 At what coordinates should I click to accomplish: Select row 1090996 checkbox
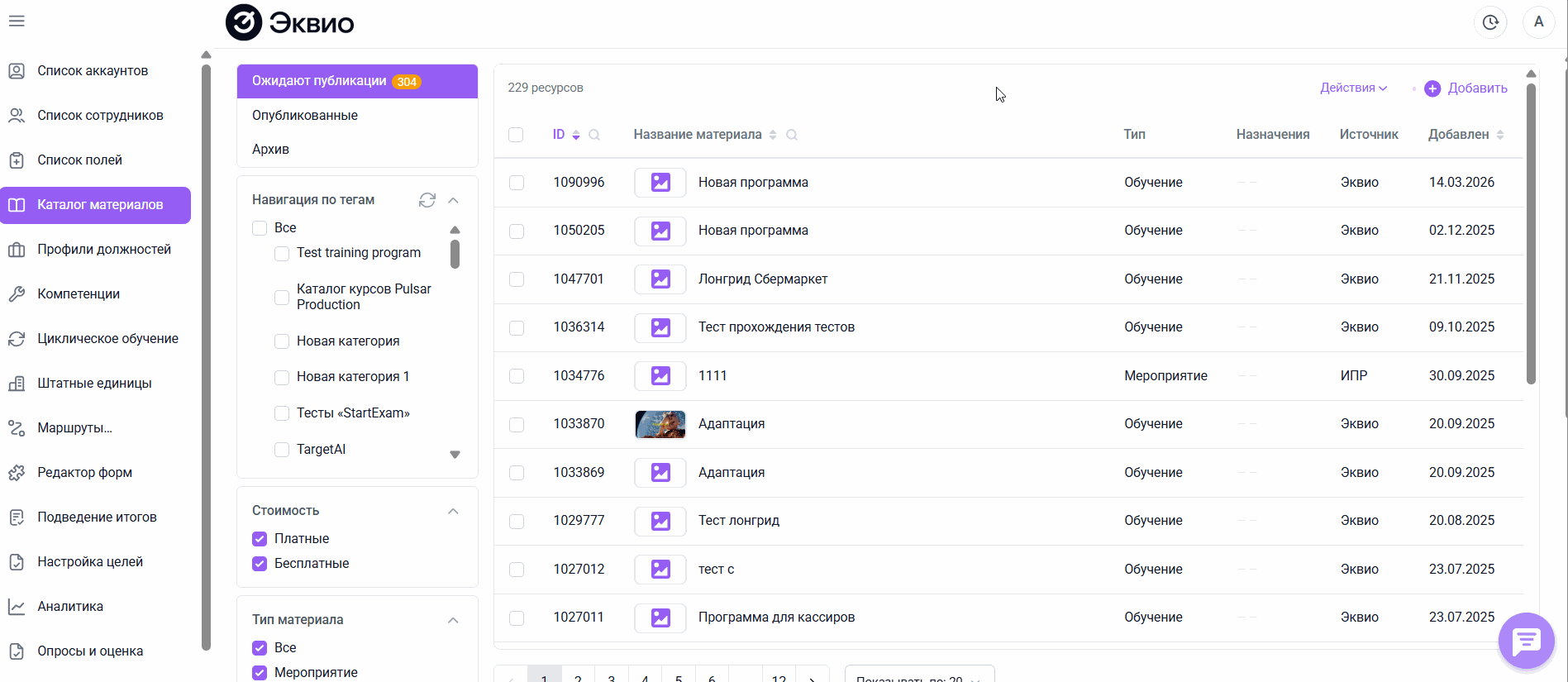517,183
